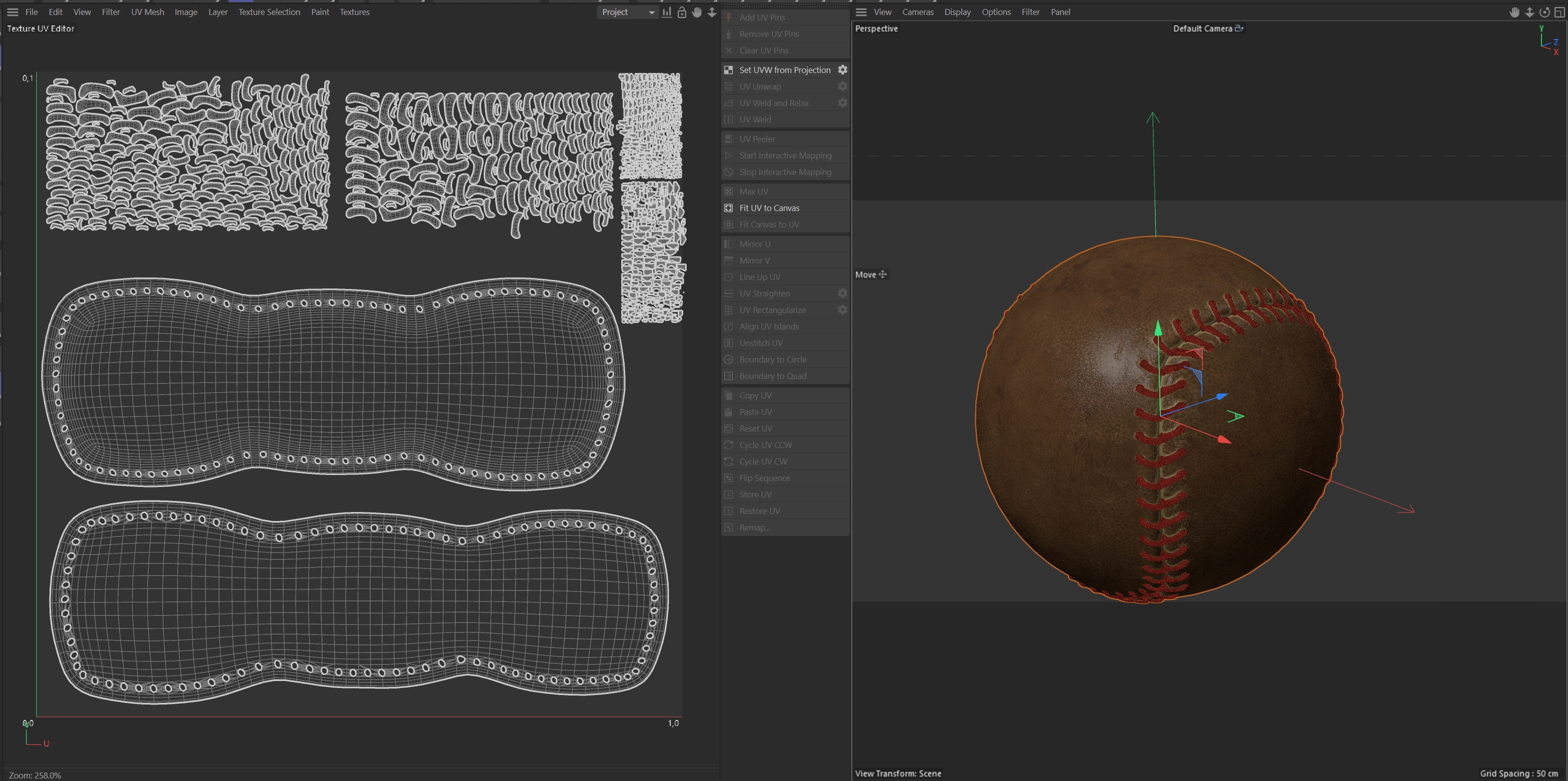Viewport: 1568px width, 781px height.
Task: Open the viewport hamburger menu
Action: pos(861,12)
